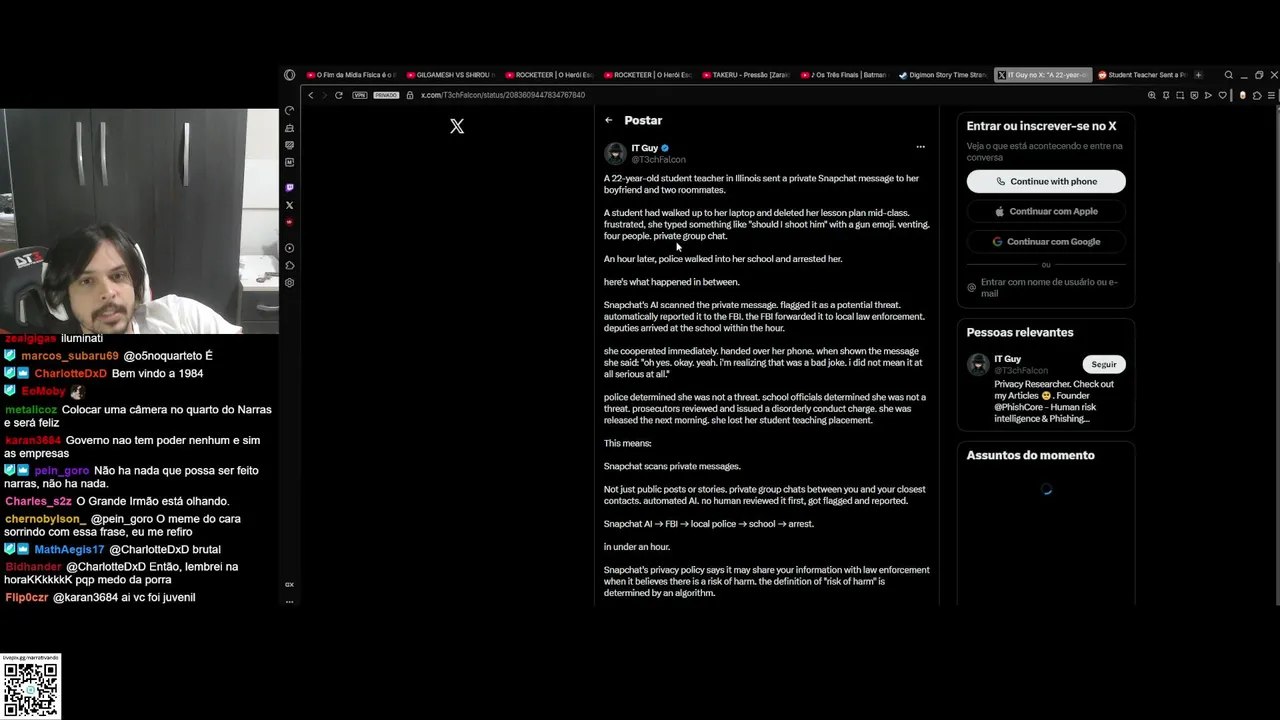Reload the current X page
Screen dimensions: 1280x720
pos(339,95)
